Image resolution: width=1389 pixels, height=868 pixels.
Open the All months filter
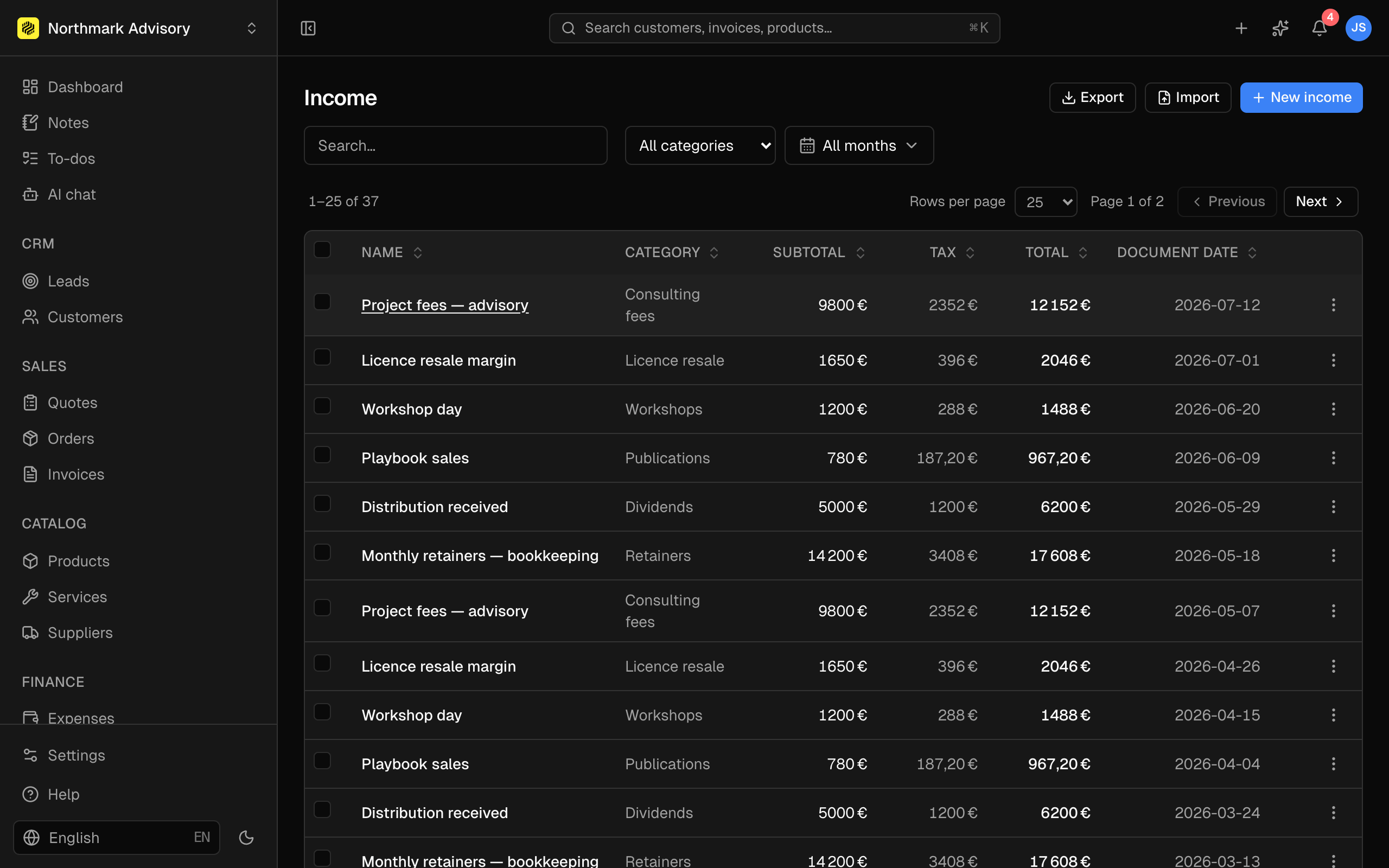pos(859,145)
